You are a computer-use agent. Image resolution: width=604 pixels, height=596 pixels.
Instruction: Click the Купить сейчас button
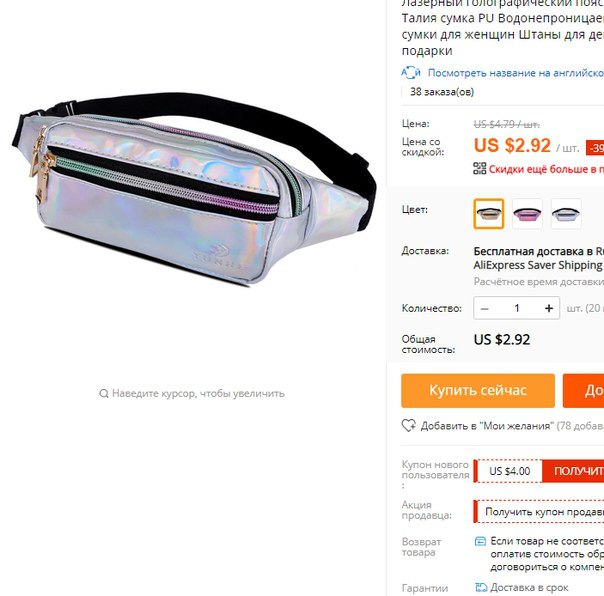(x=478, y=391)
